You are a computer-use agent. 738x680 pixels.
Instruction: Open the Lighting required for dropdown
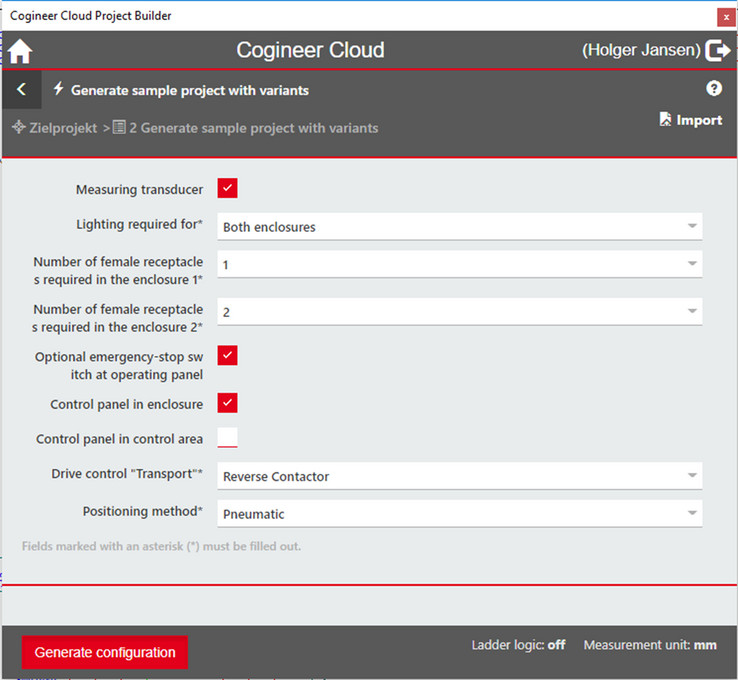tap(459, 227)
